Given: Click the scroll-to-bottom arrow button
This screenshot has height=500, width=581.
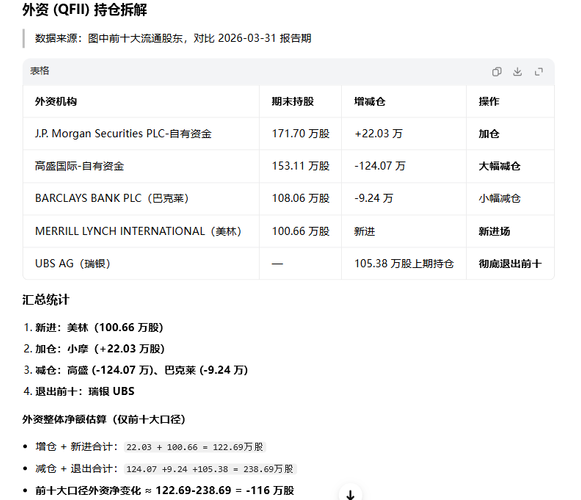Looking at the screenshot, I should point(350,494).
